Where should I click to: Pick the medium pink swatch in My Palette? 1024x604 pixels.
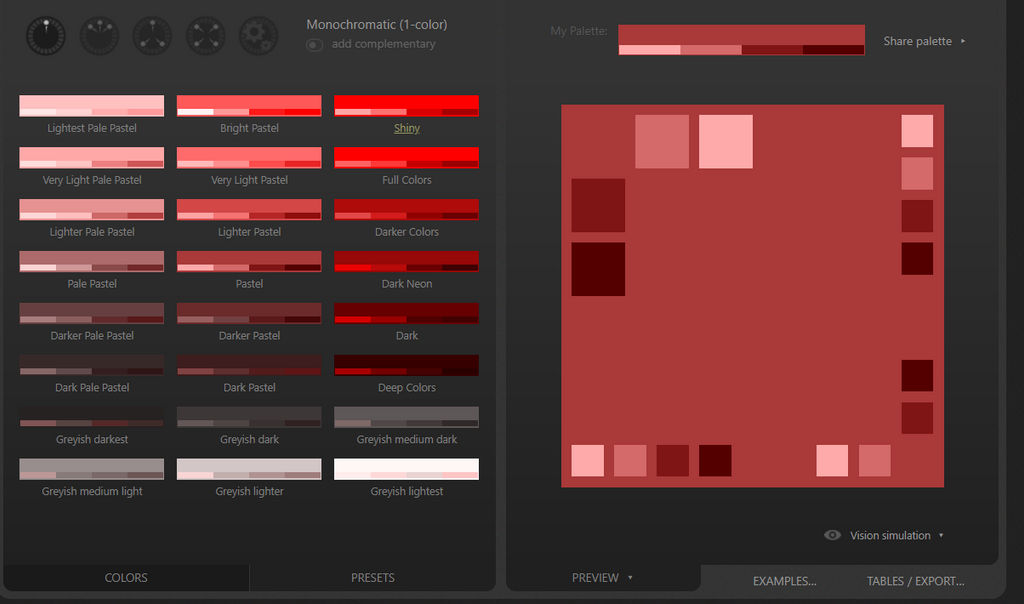tap(711, 50)
